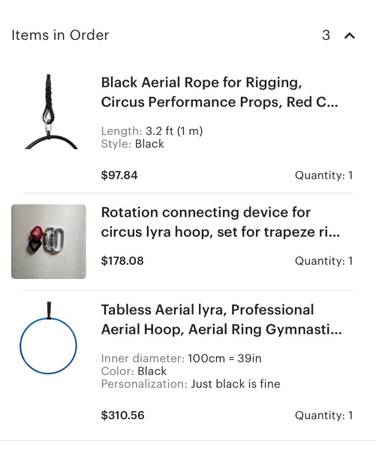Click Quantity: 1 for the rotation device

[x=324, y=261]
